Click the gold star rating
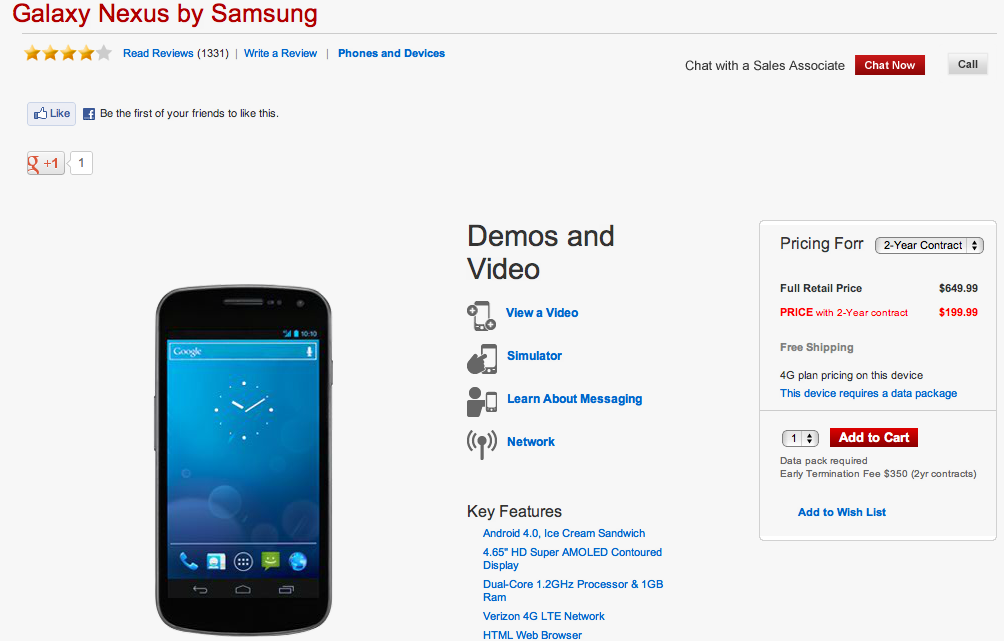Viewport: 1004px width, 641px height. pyautogui.click(x=68, y=54)
